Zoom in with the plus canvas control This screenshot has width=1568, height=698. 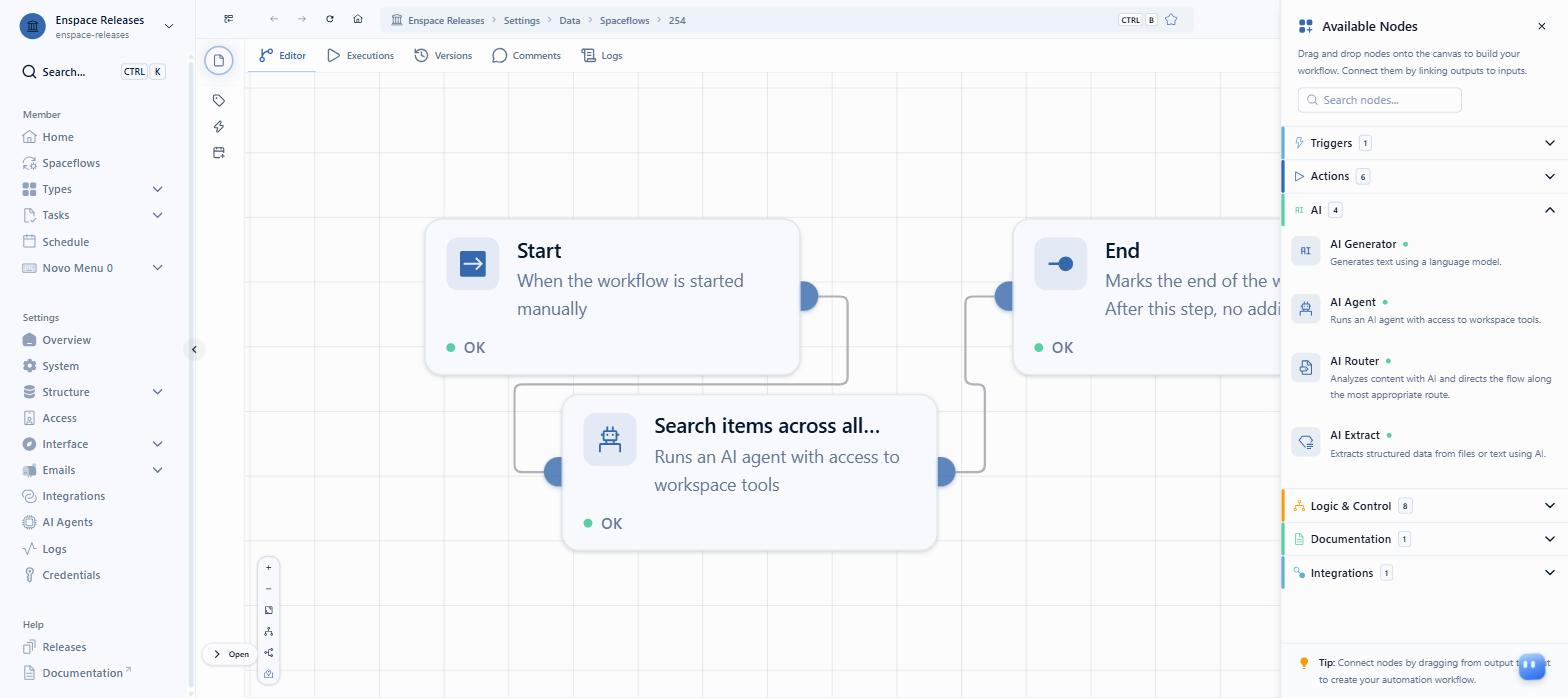coord(268,568)
